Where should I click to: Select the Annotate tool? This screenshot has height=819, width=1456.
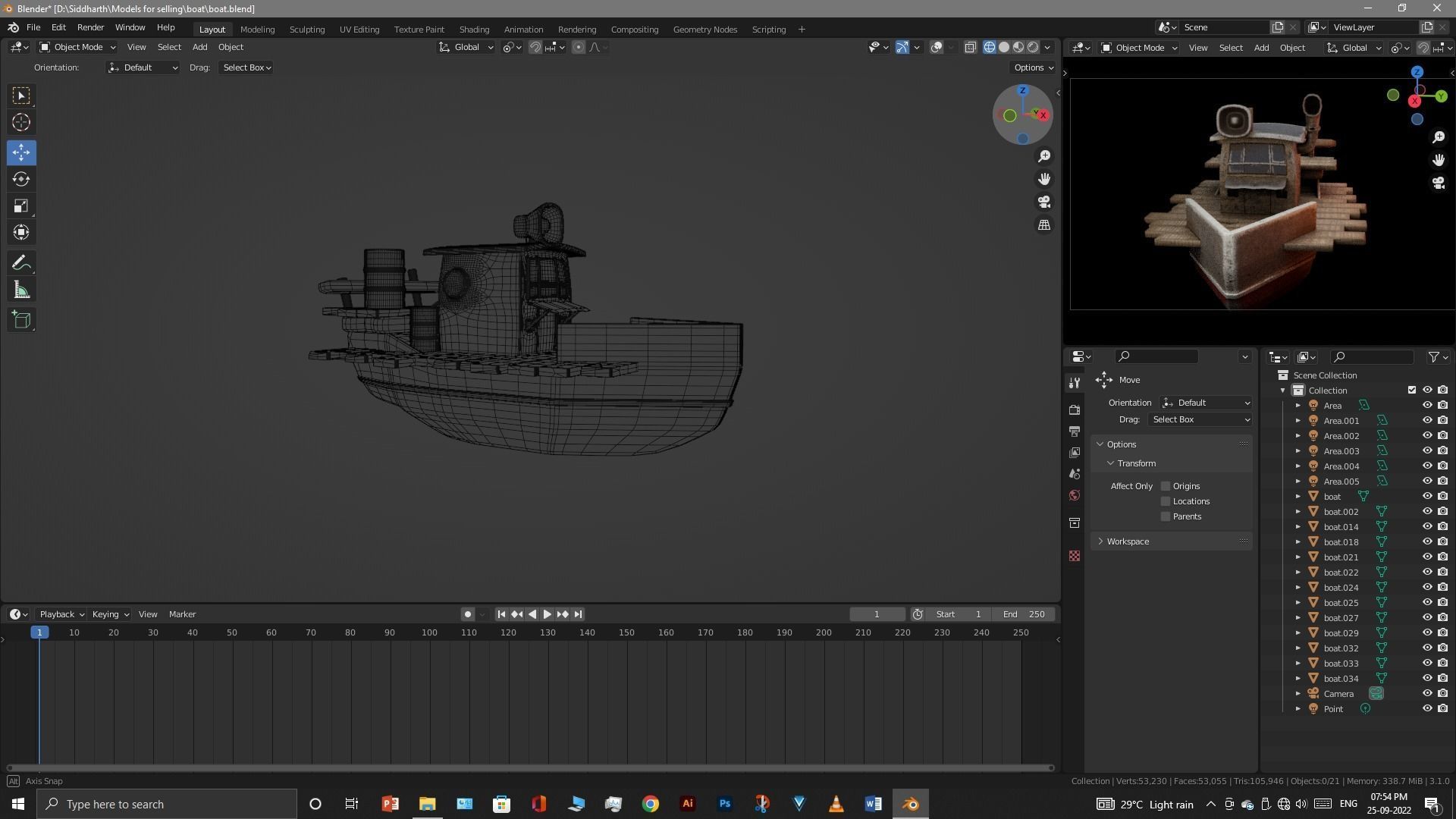[21, 263]
